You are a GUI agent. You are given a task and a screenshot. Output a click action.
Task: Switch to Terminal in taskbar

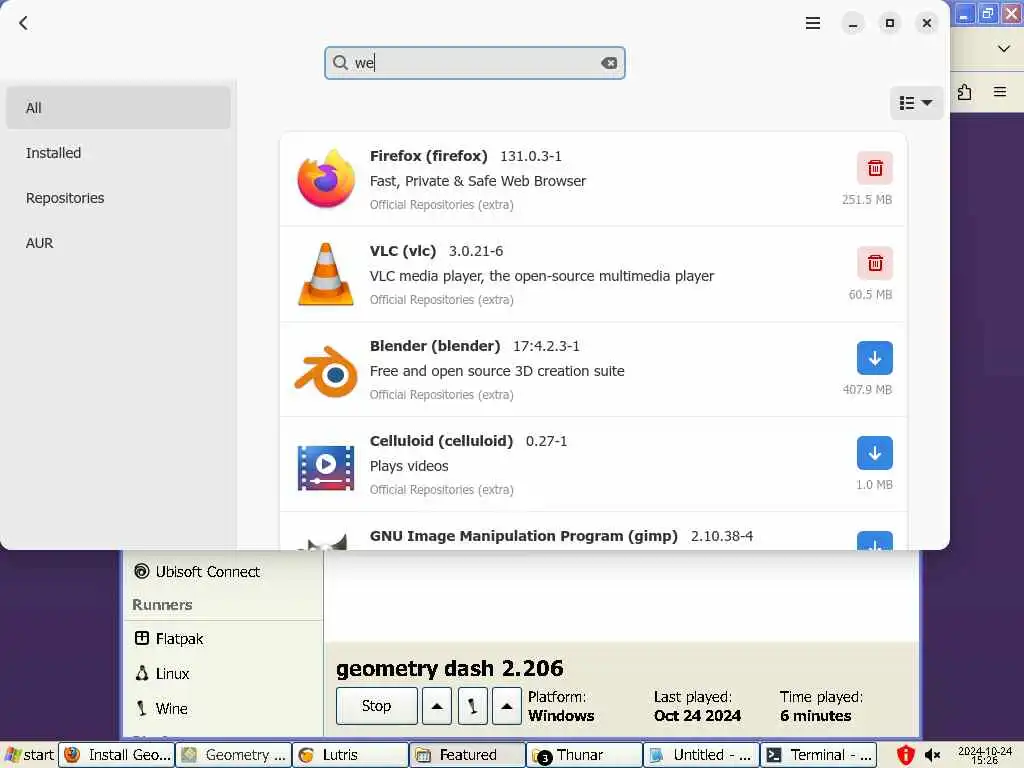(x=818, y=755)
